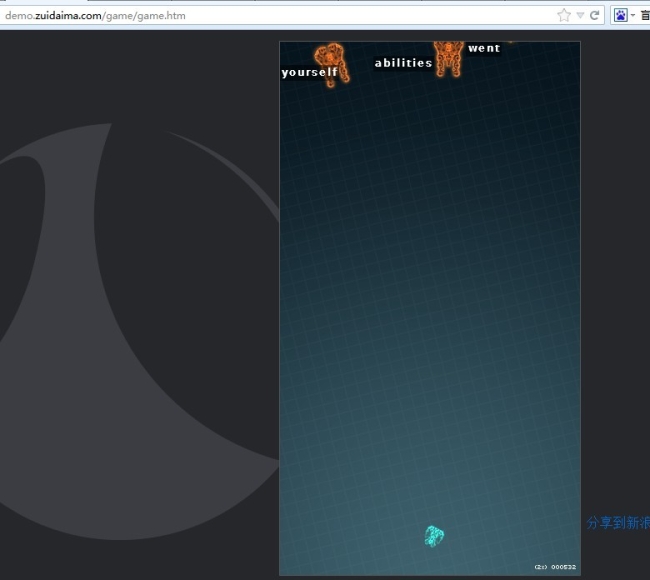Click the empty center of the game grid

tap(430, 300)
